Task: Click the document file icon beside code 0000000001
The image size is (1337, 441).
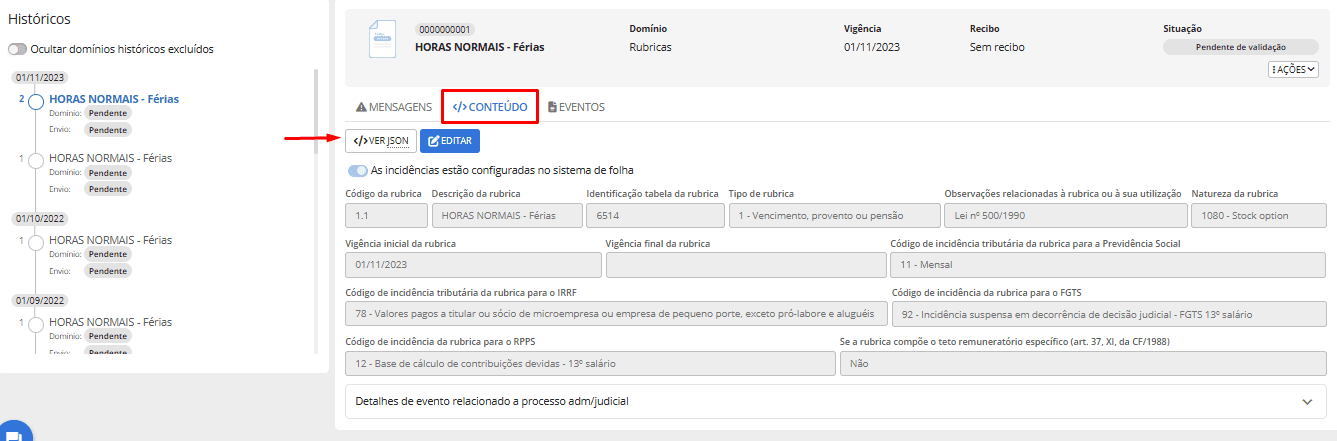Action: click(x=382, y=38)
